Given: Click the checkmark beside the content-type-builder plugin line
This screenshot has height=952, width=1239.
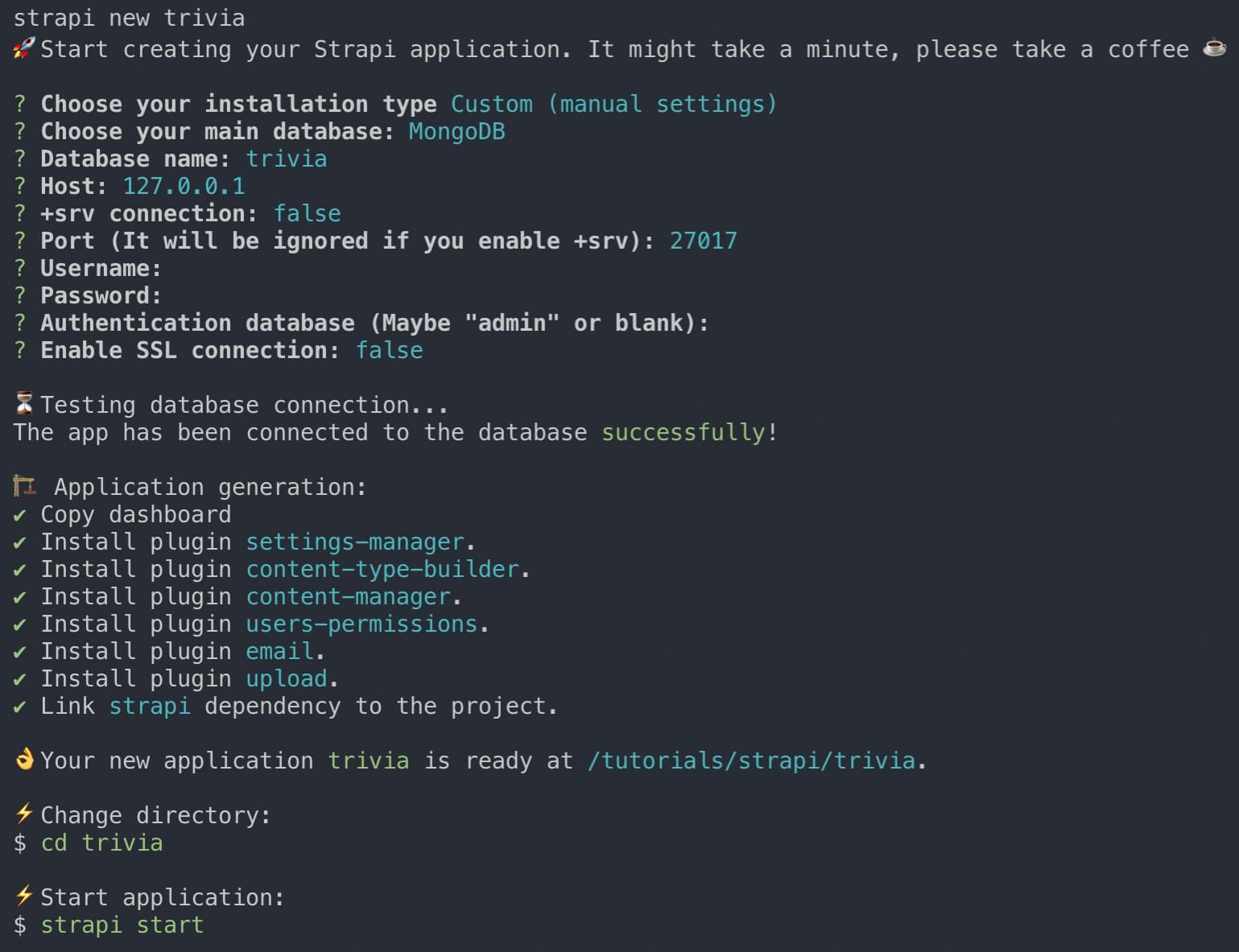Looking at the screenshot, I should tap(20, 570).
